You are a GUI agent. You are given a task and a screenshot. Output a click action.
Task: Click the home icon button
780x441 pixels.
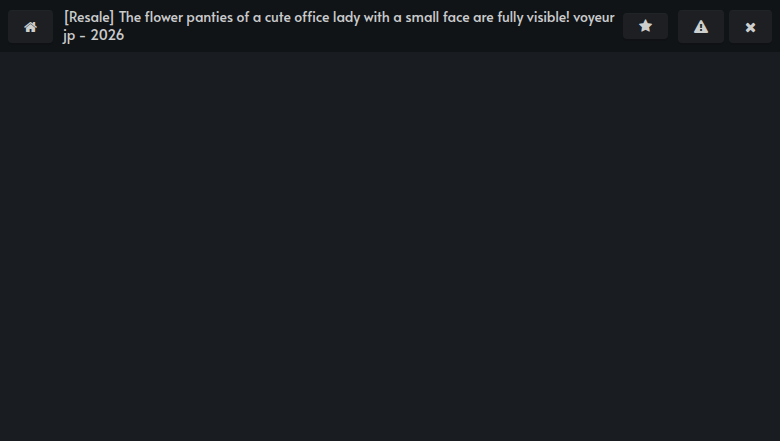click(30, 27)
